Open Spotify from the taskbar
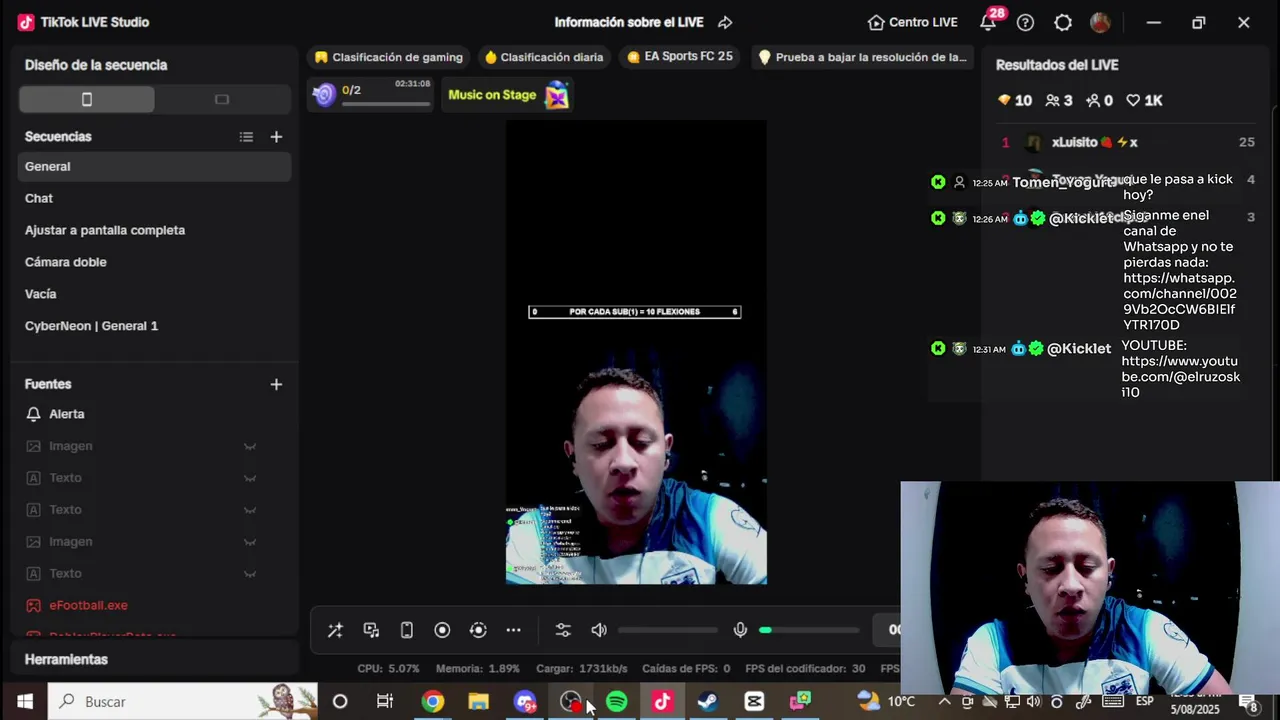Viewport: 1280px width, 720px height. (617, 702)
